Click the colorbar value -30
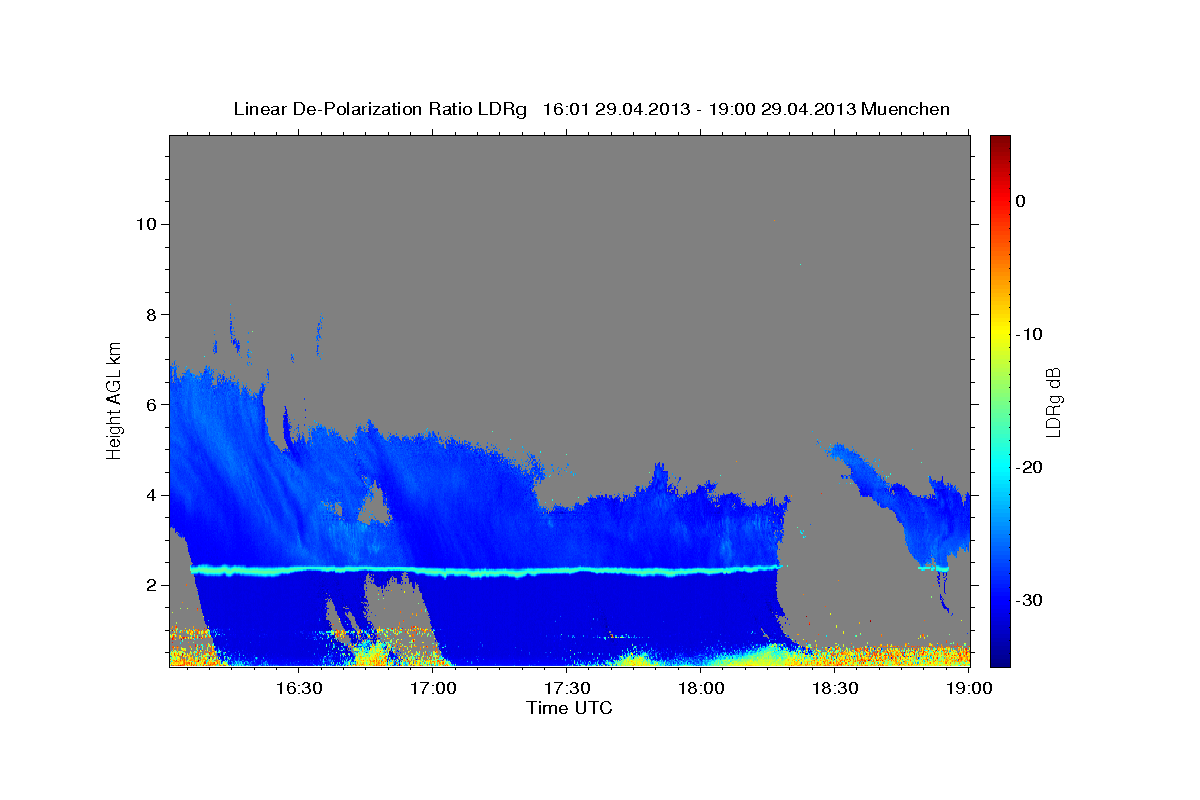The height and width of the screenshot is (800, 1200). point(1030,600)
